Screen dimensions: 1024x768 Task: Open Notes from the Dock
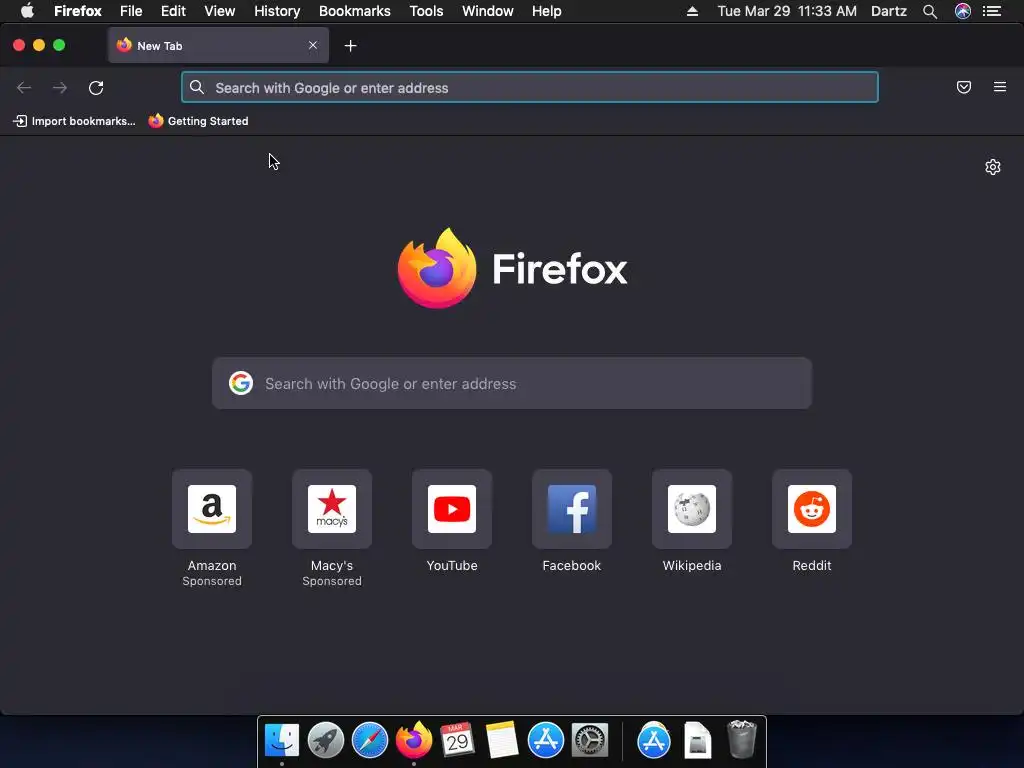point(502,740)
